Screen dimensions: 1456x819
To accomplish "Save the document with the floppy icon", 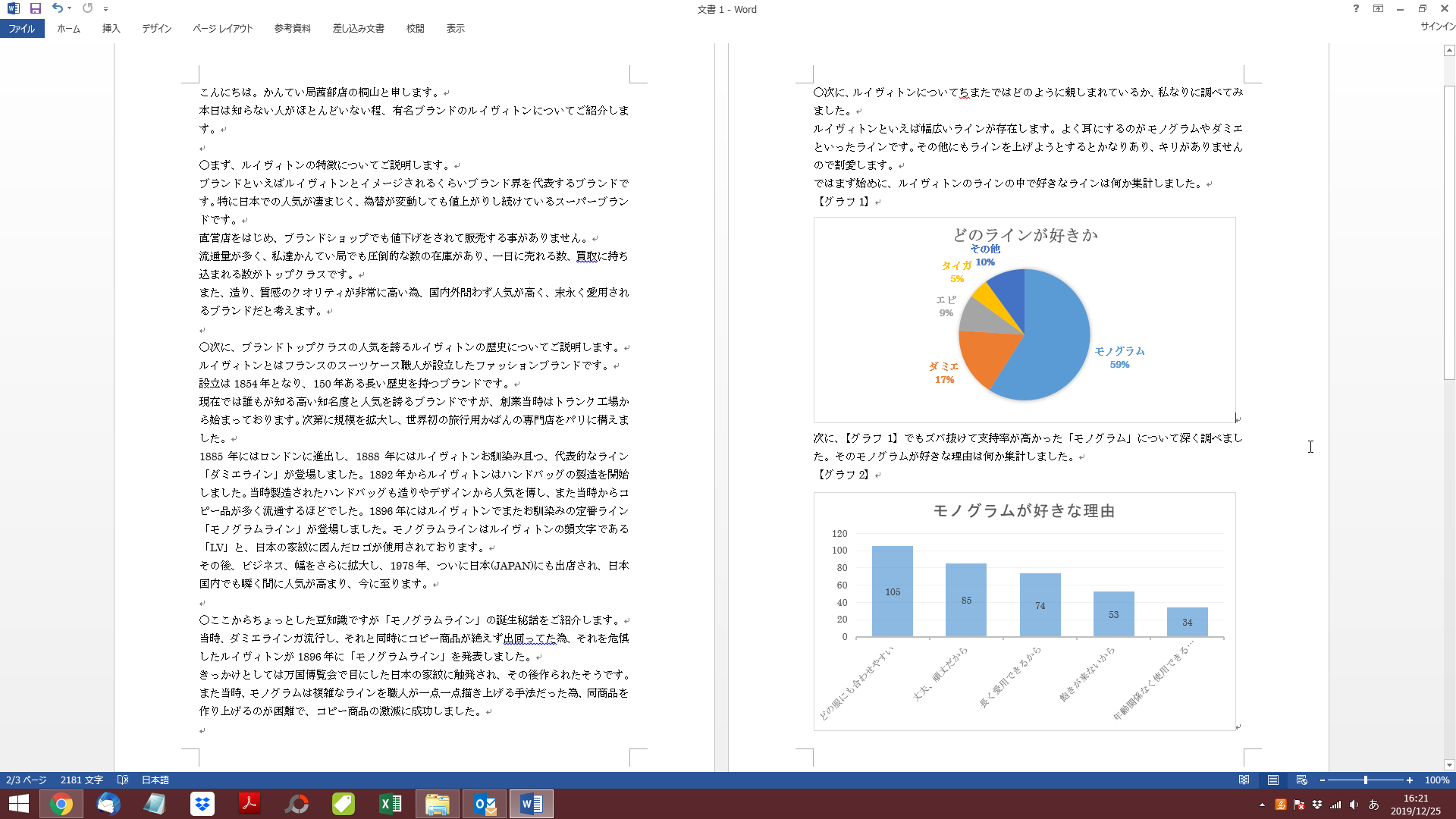I will coord(35,8).
